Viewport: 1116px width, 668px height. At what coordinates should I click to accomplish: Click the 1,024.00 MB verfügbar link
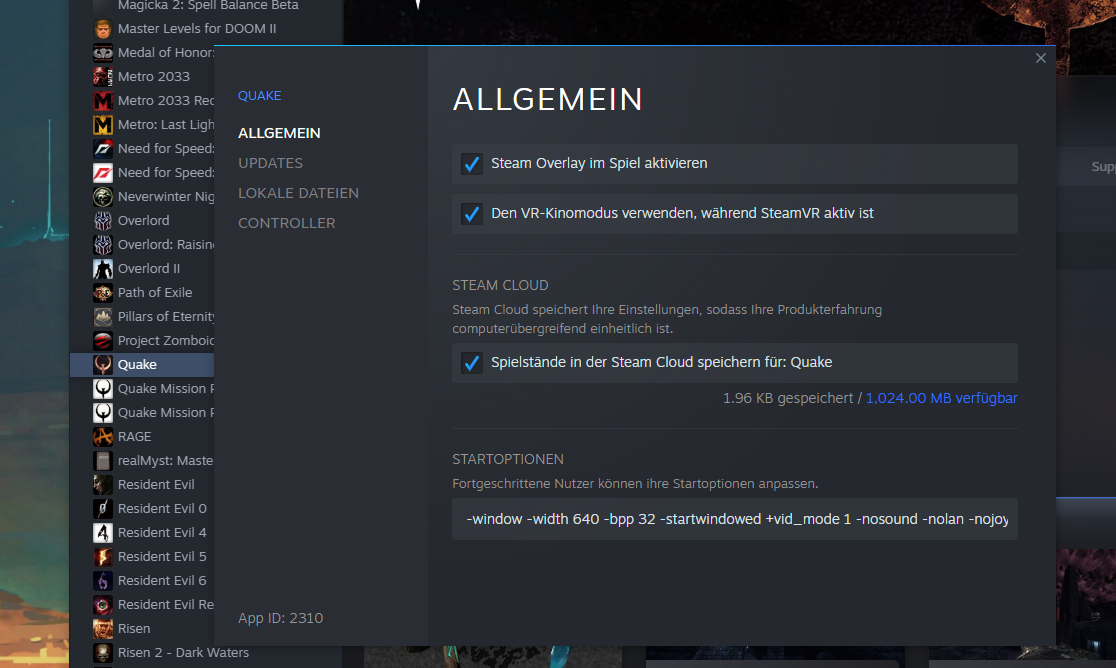tap(941, 398)
